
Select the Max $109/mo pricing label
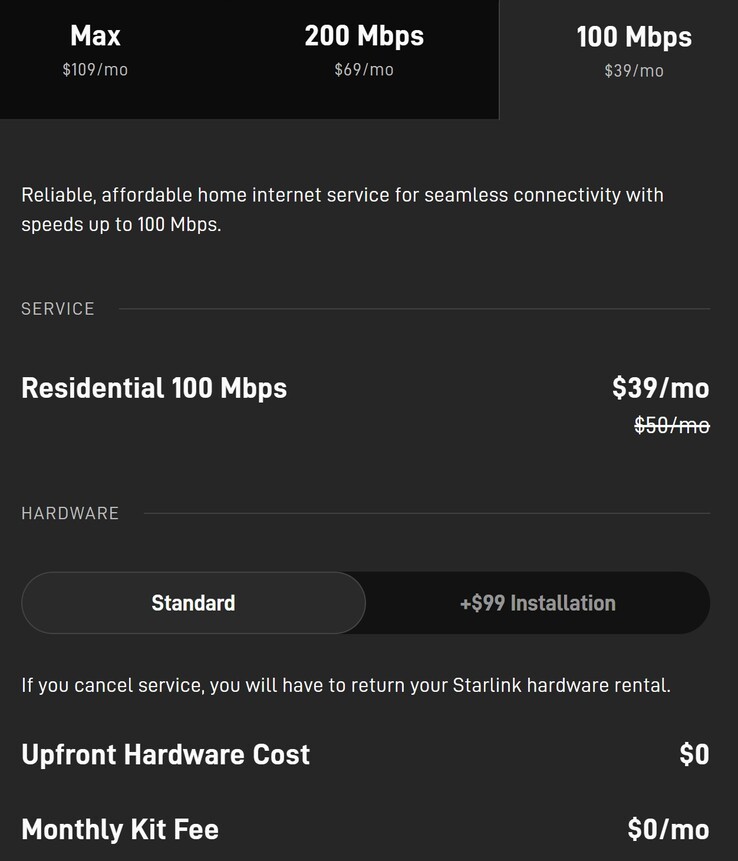(95, 70)
